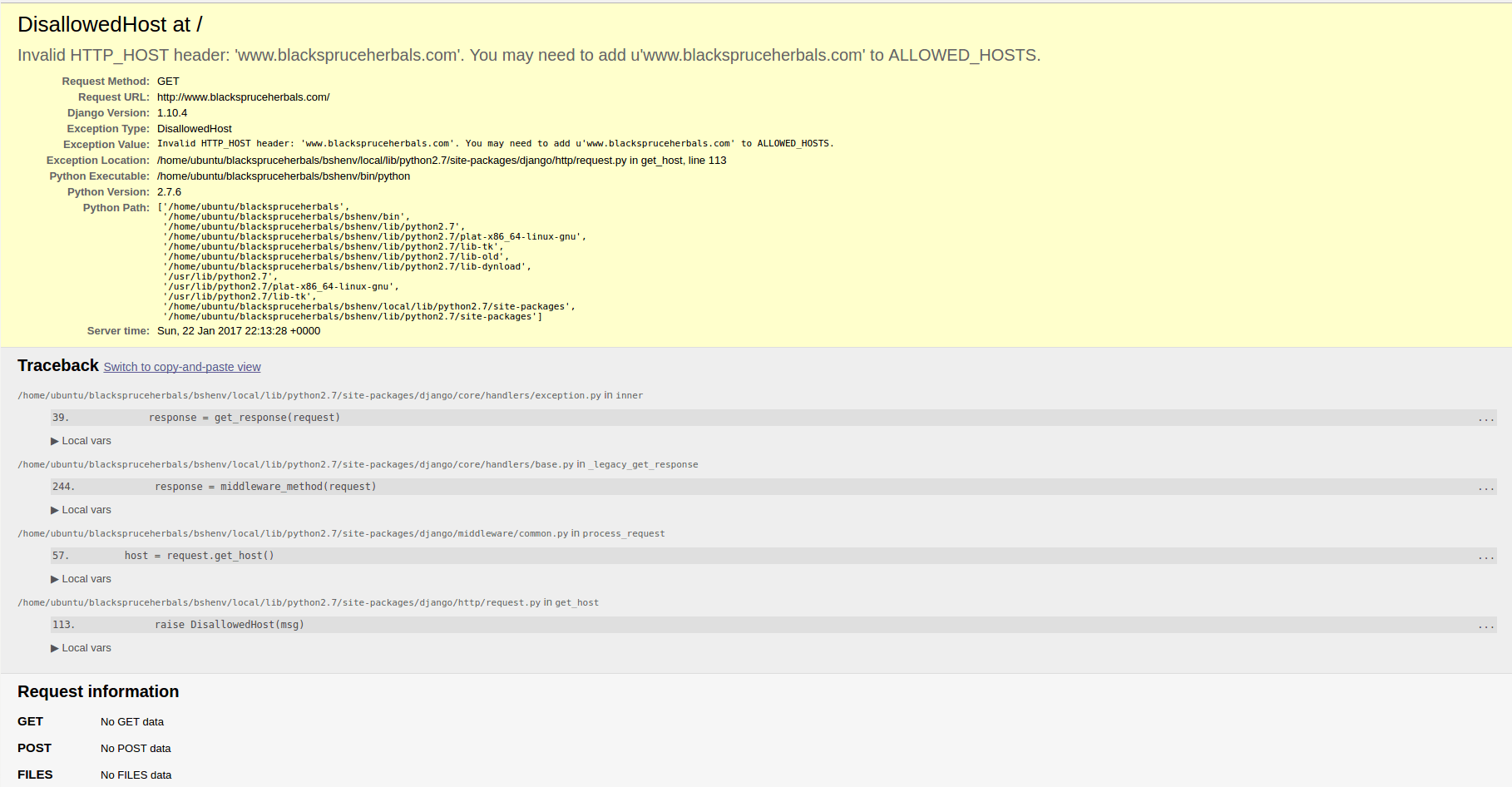Click traceback file path base.py in _legacy_get_response
The height and width of the screenshot is (787, 1512).
tap(358, 464)
